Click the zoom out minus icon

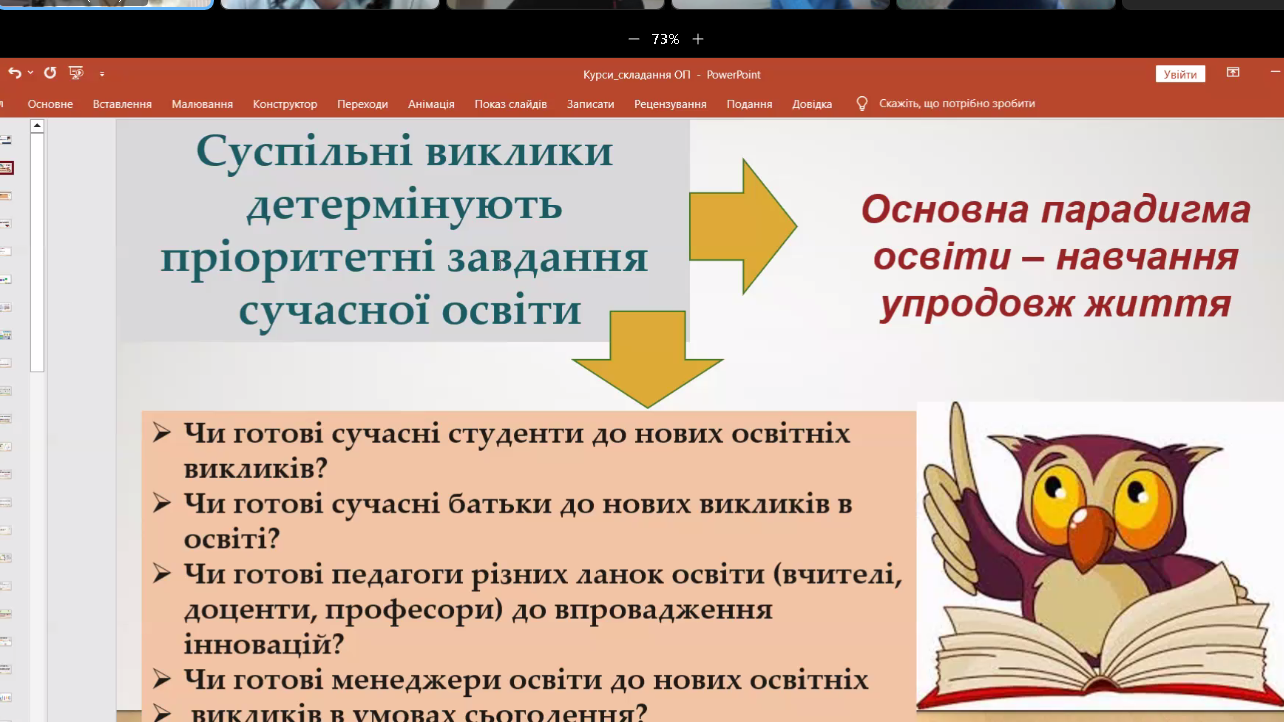pyautogui.click(x=633, y=39)
